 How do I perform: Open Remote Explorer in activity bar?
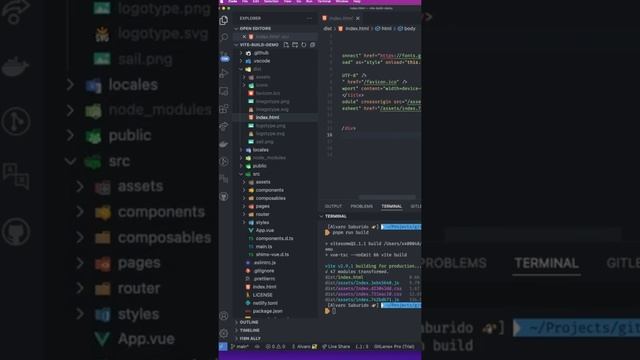point(224,91)
